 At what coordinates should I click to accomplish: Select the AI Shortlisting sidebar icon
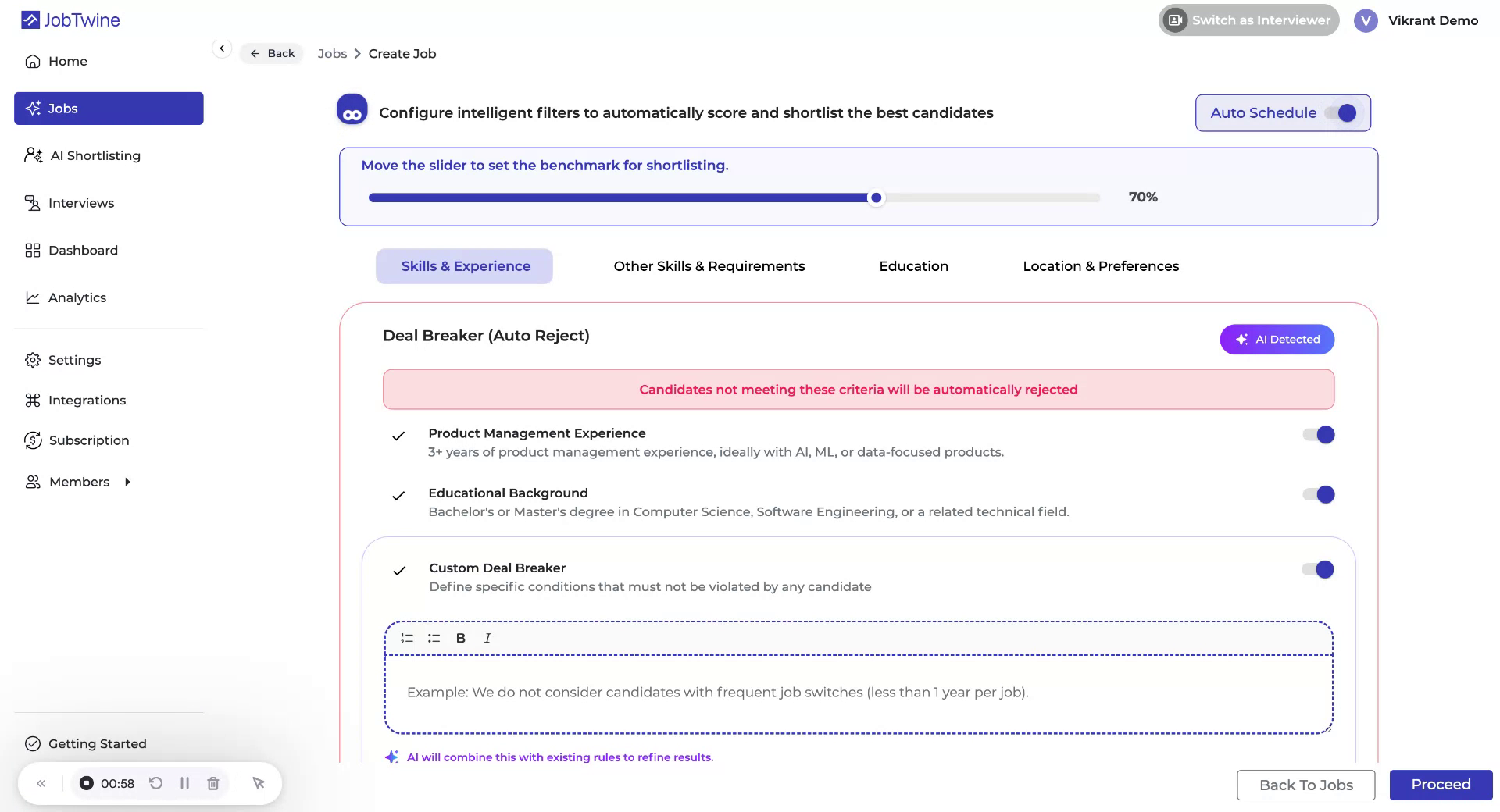(33, 155)
